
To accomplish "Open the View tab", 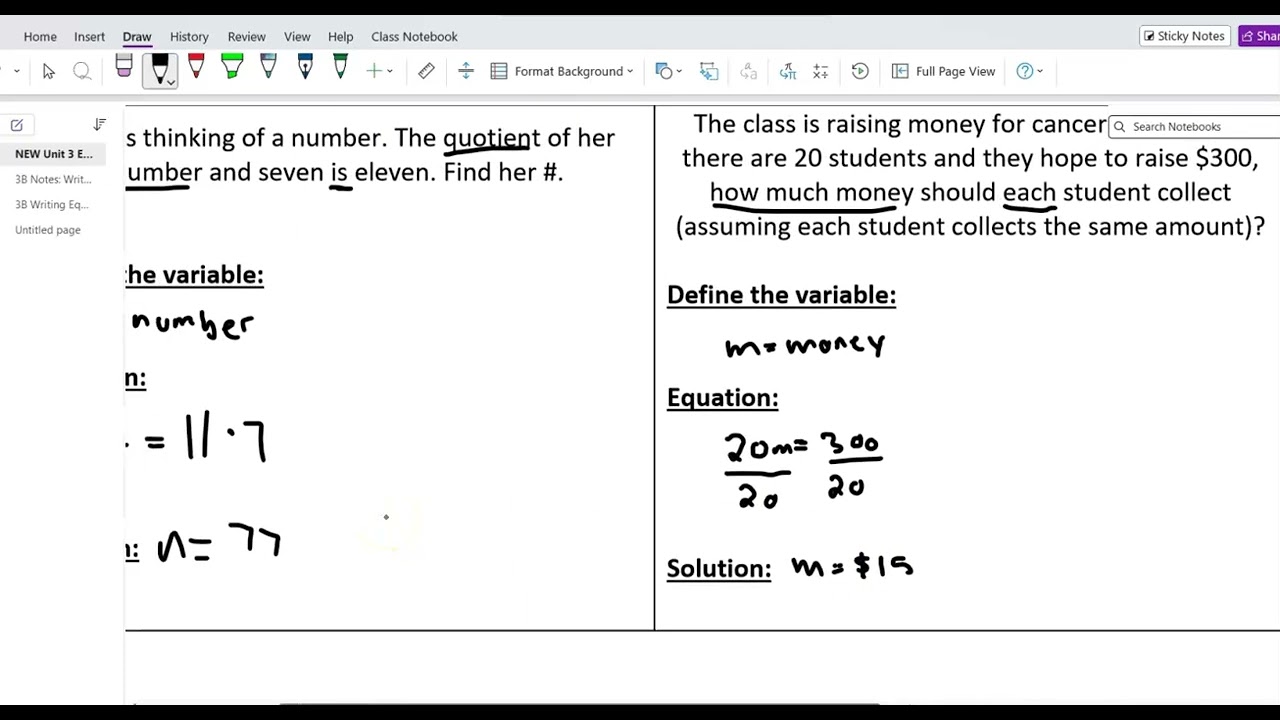I will (x=297, y=36).
